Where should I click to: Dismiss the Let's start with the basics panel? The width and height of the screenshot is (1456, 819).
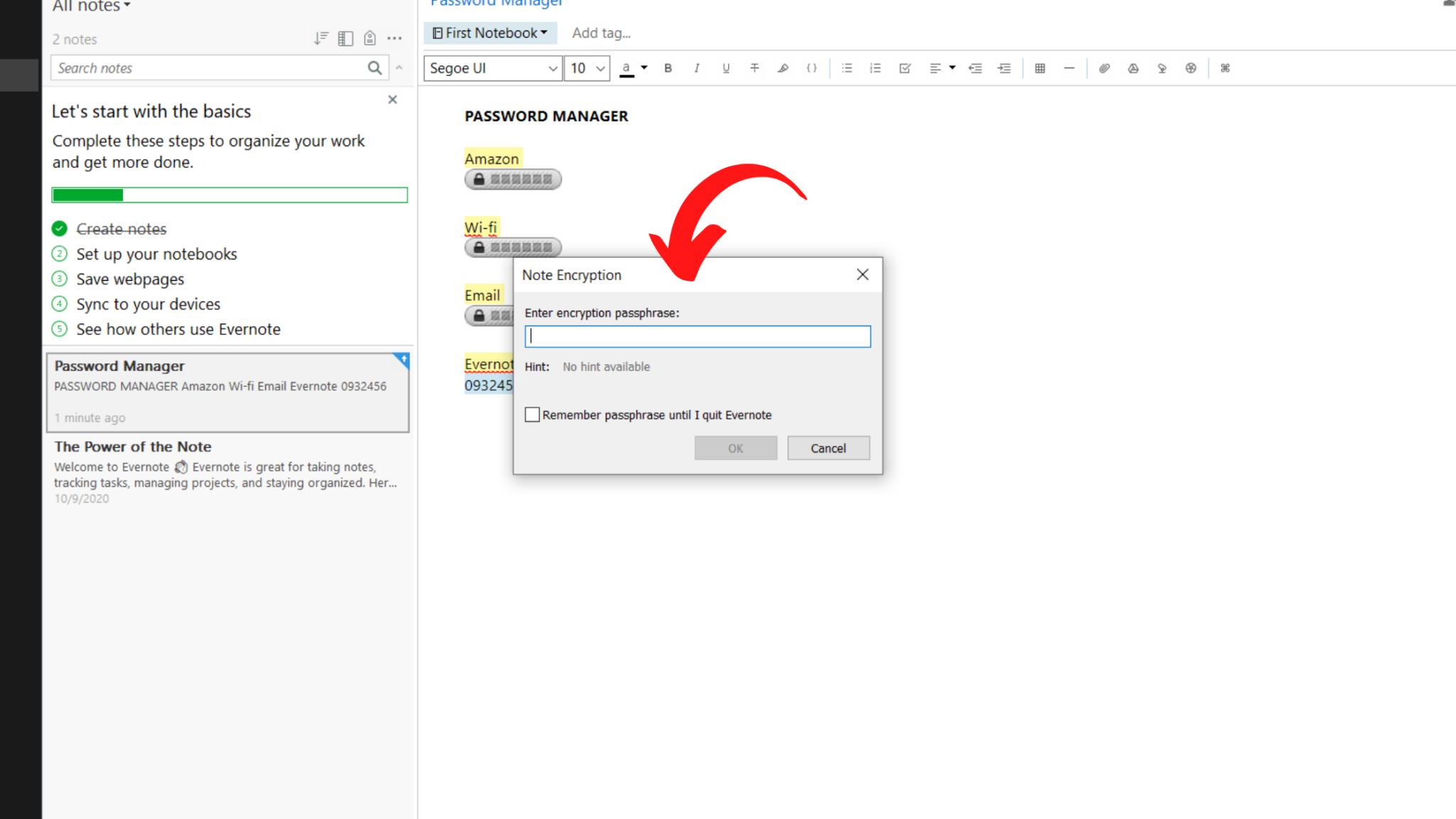(392, 100)
